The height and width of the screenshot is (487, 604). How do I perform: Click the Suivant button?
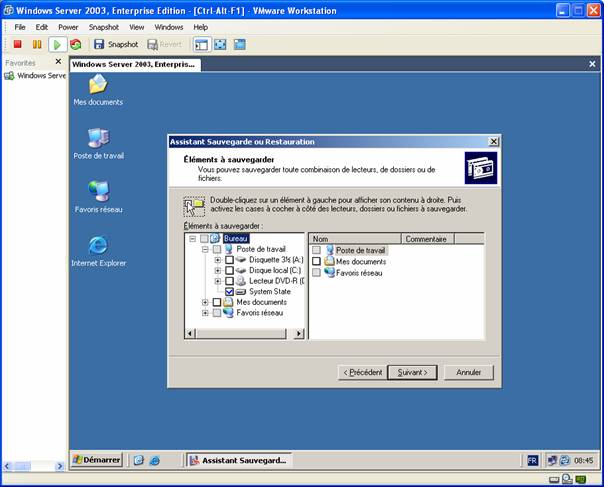coord(412,372)
